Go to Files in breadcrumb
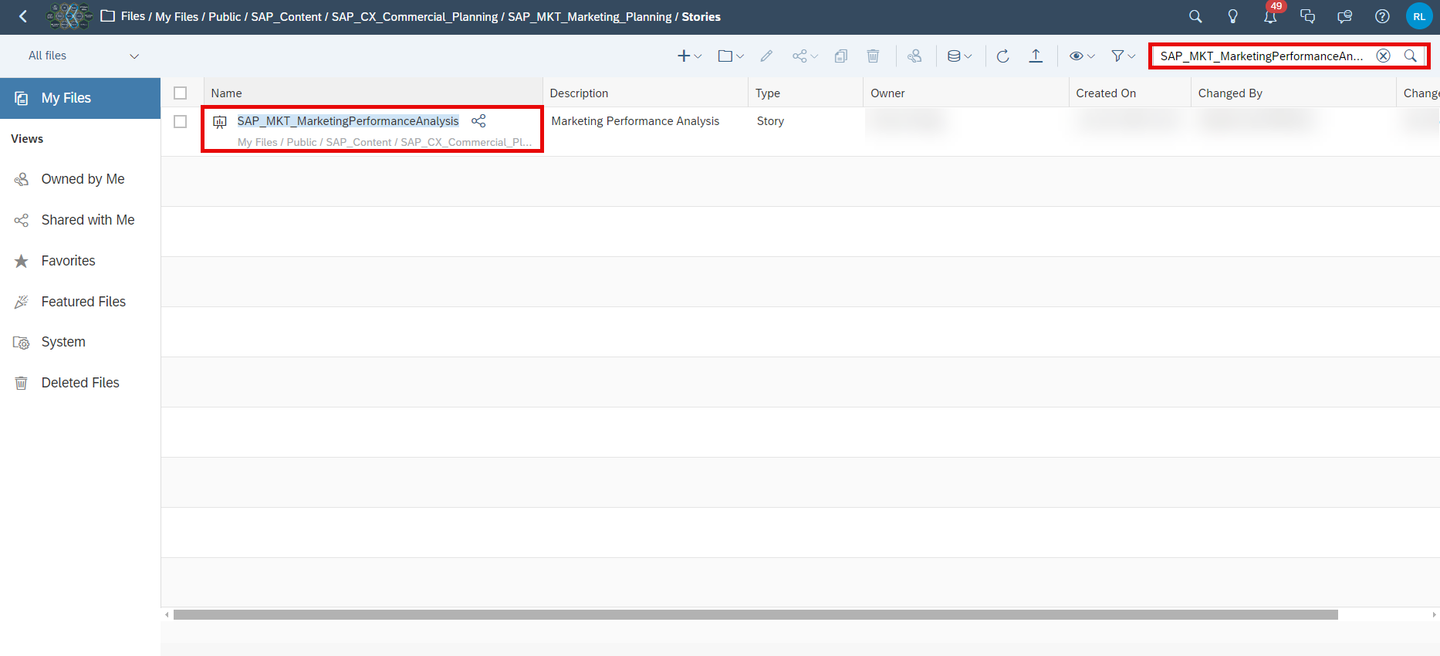Image resolution: width=1440 pixels, height=656 pixels. pyautogui.click(x=132, y=17)
